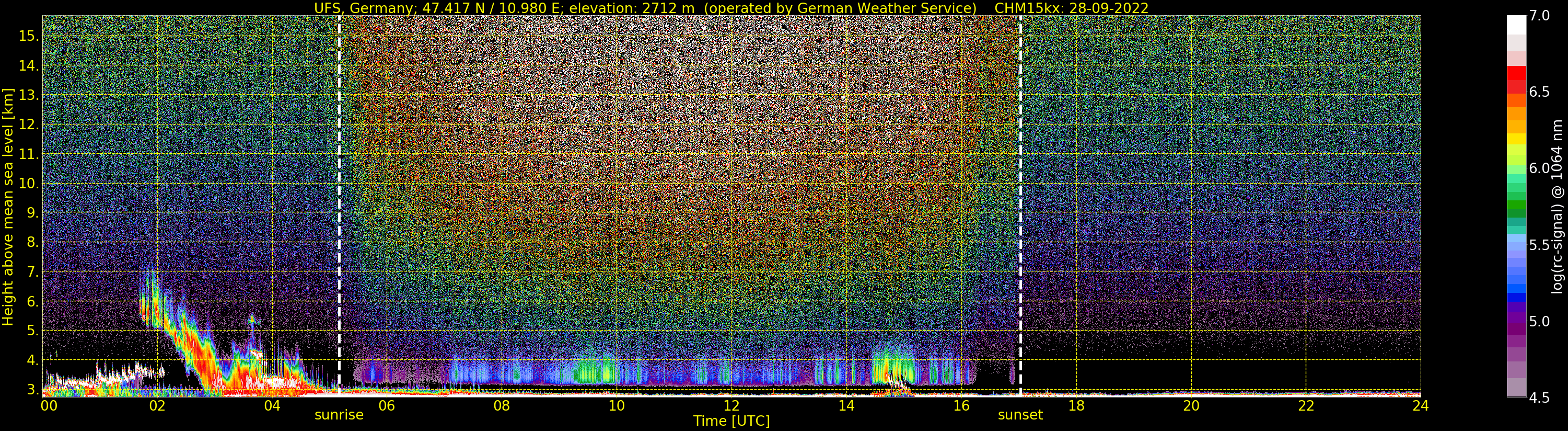
Task: Click the y-axis tick label "7."
Action: [x=32, y=272]
